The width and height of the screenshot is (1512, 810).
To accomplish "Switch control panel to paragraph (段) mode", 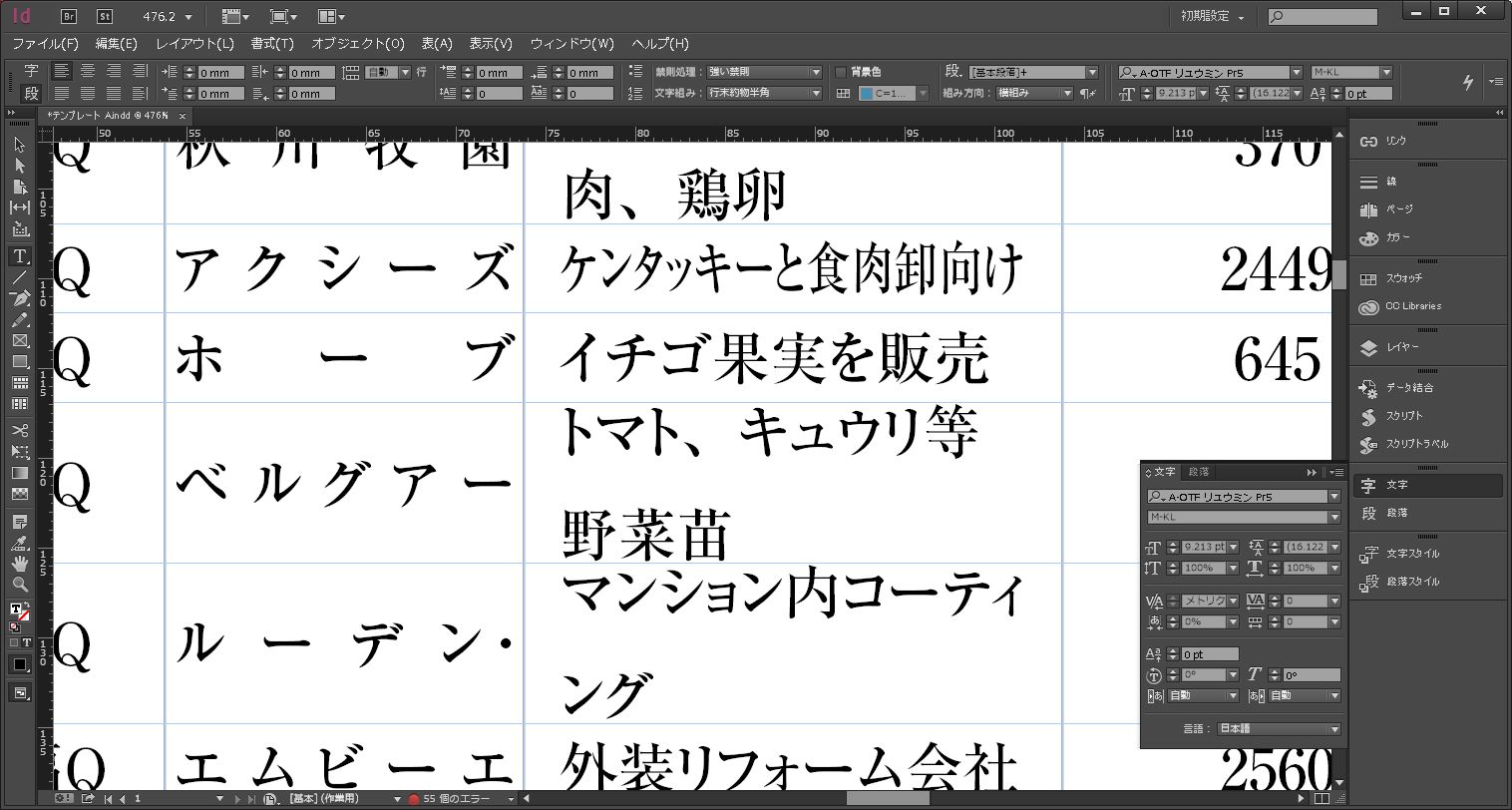I will pyautogui.click(x=31, y=93).
